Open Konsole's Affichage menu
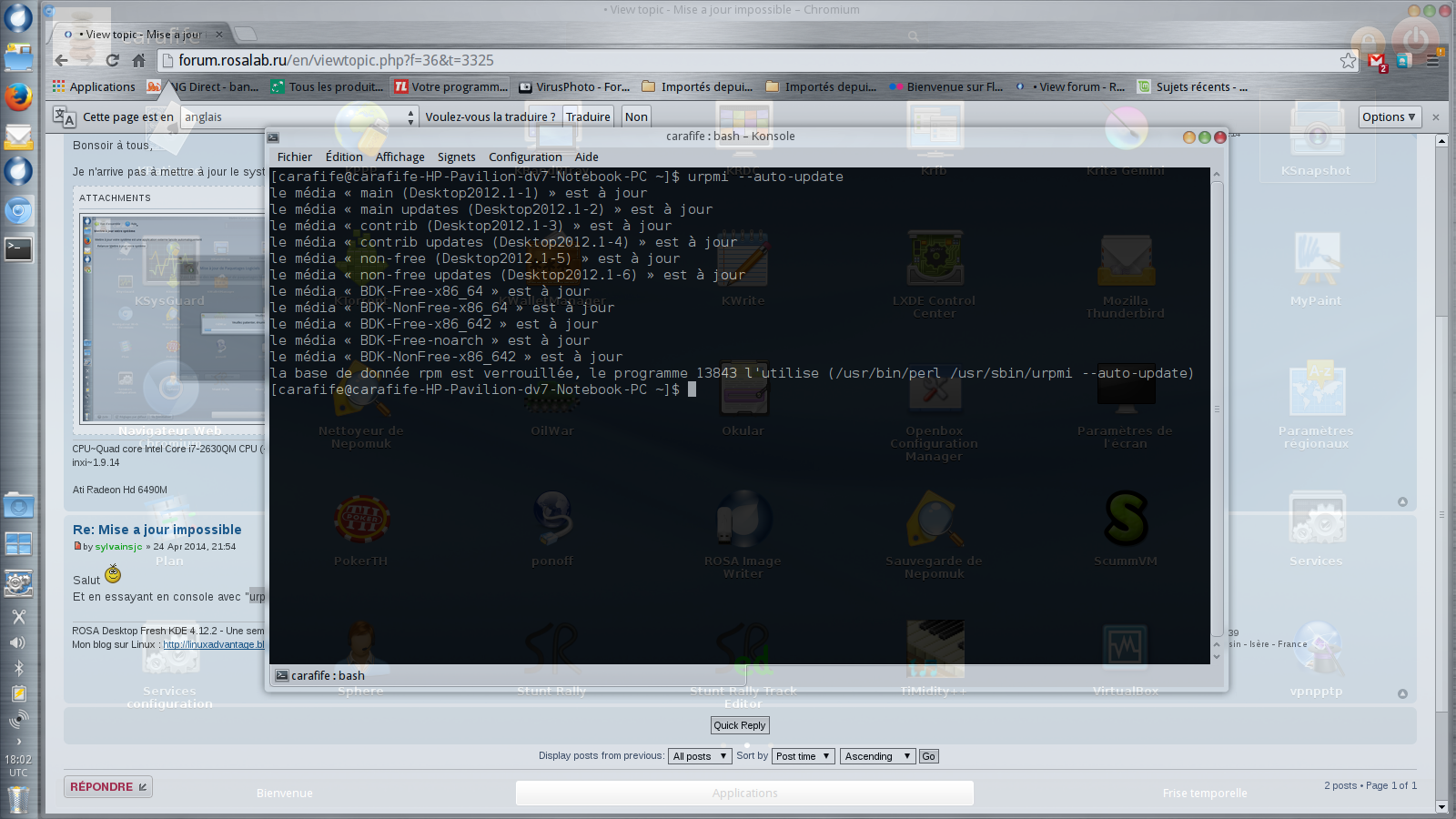This screenshot has width=1456, height=819. tap(399, 157)
